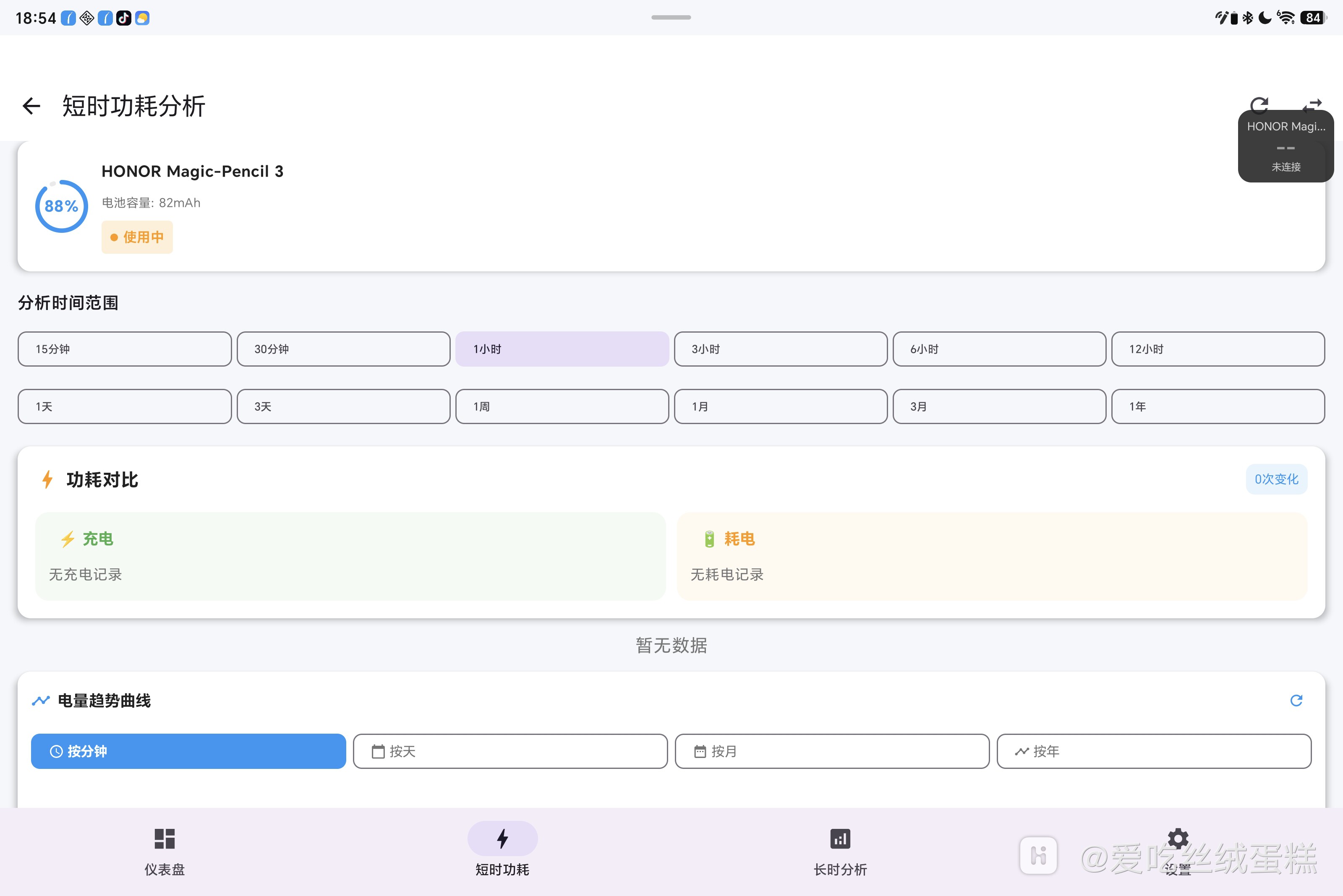
Task: Set range to 3天
Action: [x=344, y=407]
